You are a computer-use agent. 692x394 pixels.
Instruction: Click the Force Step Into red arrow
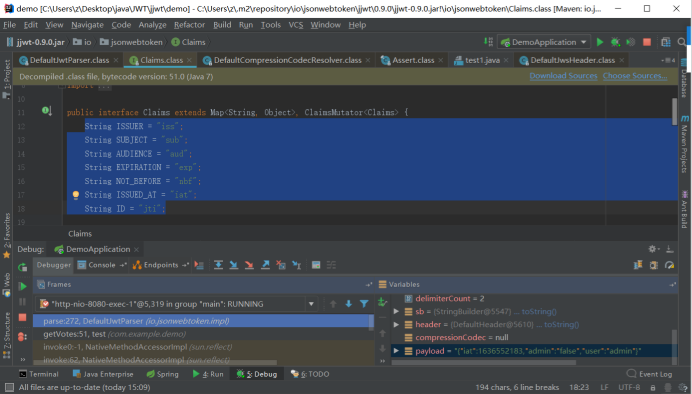coord(249,265)
